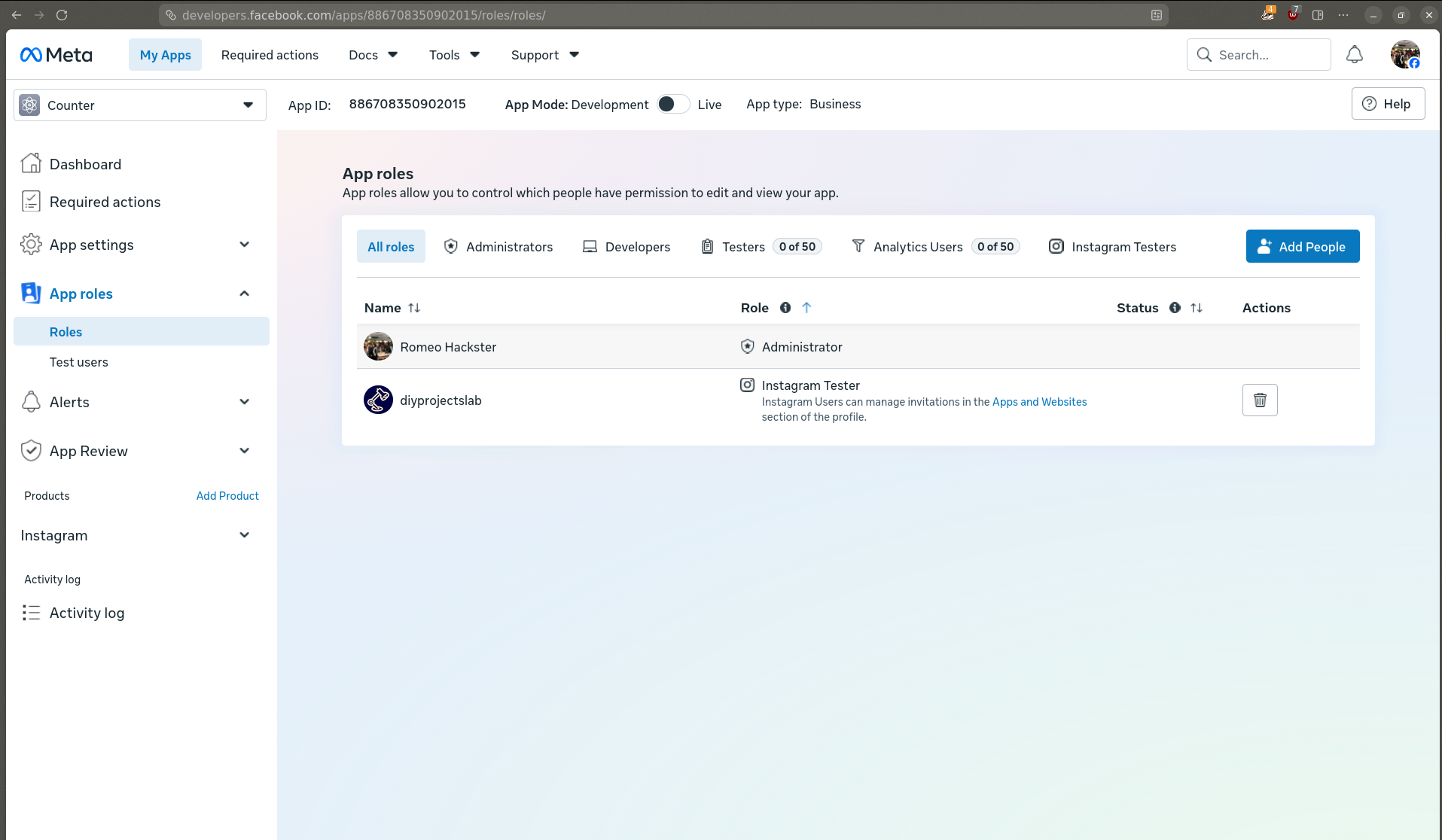Toggle Role column ascending sort arrow

(x=806, y=307)
